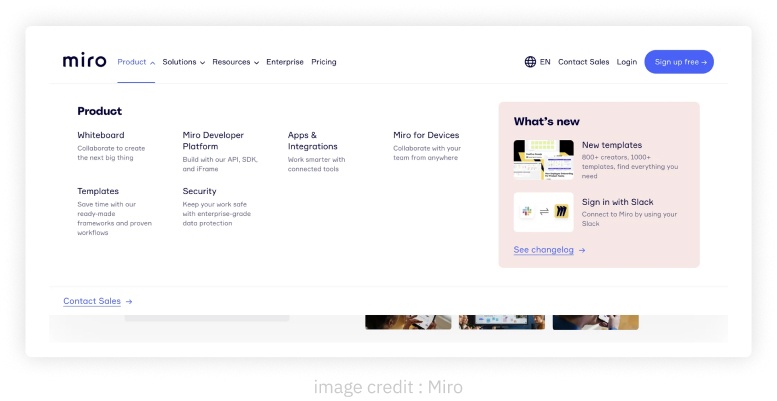Click 'Save time with our ready-made' description

pos(114,219)
